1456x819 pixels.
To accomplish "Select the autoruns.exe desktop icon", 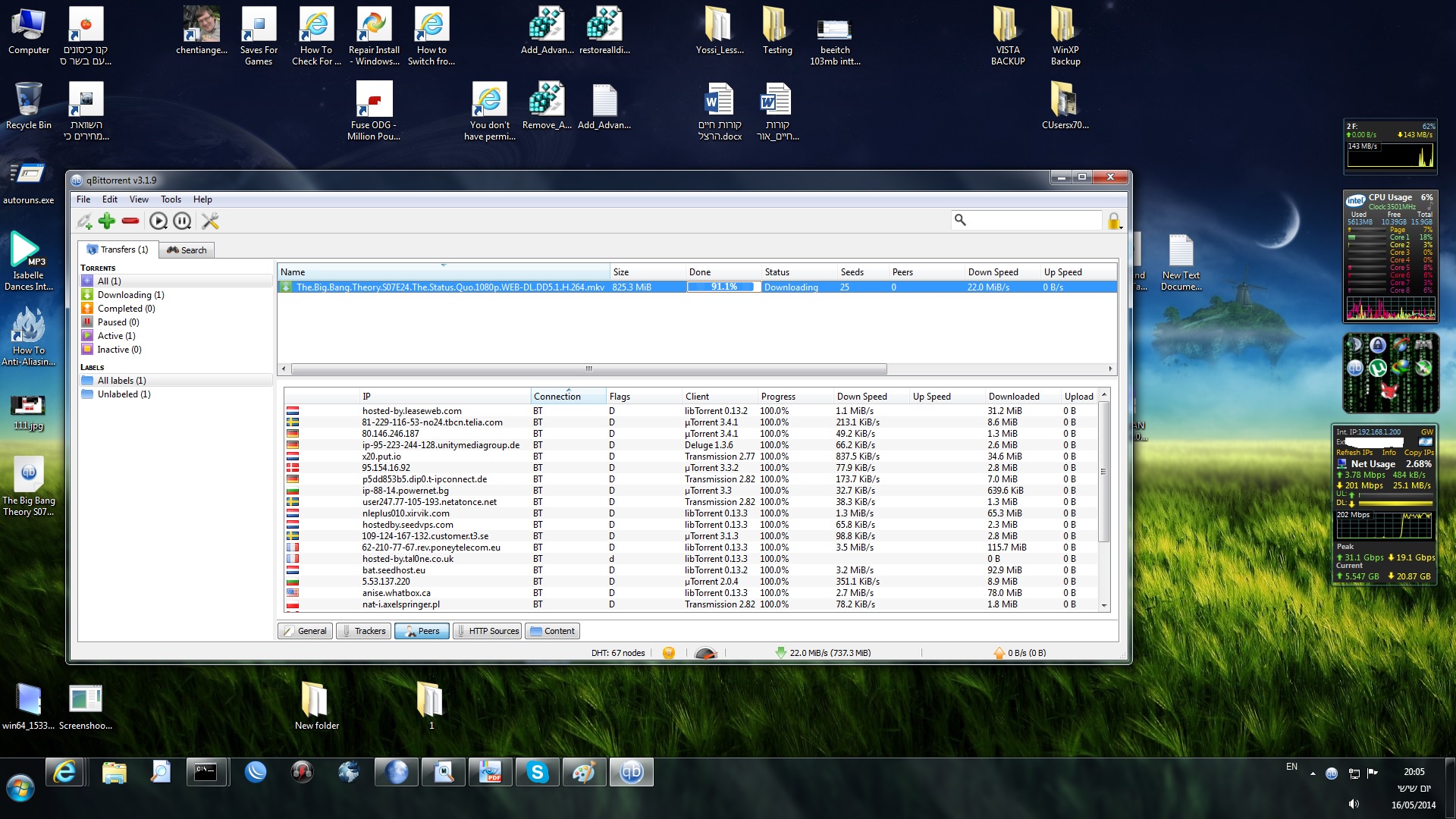I will 29,182.
